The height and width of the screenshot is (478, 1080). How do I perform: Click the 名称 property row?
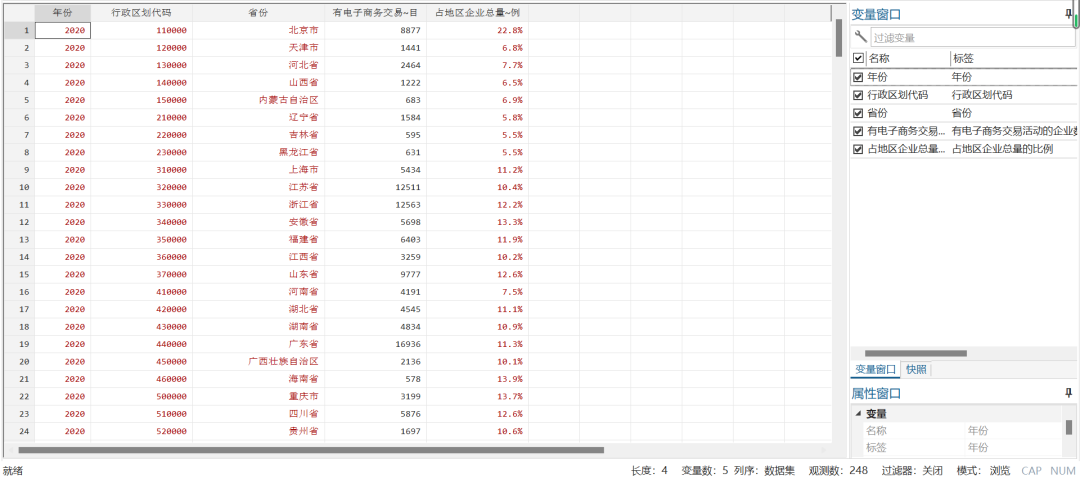963,430
